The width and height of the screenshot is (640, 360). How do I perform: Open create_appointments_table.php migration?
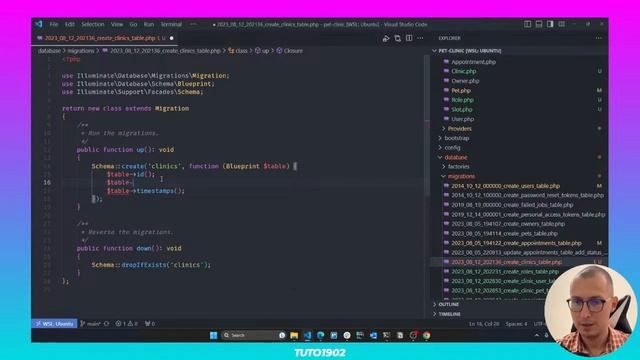[x=516, y=243]
